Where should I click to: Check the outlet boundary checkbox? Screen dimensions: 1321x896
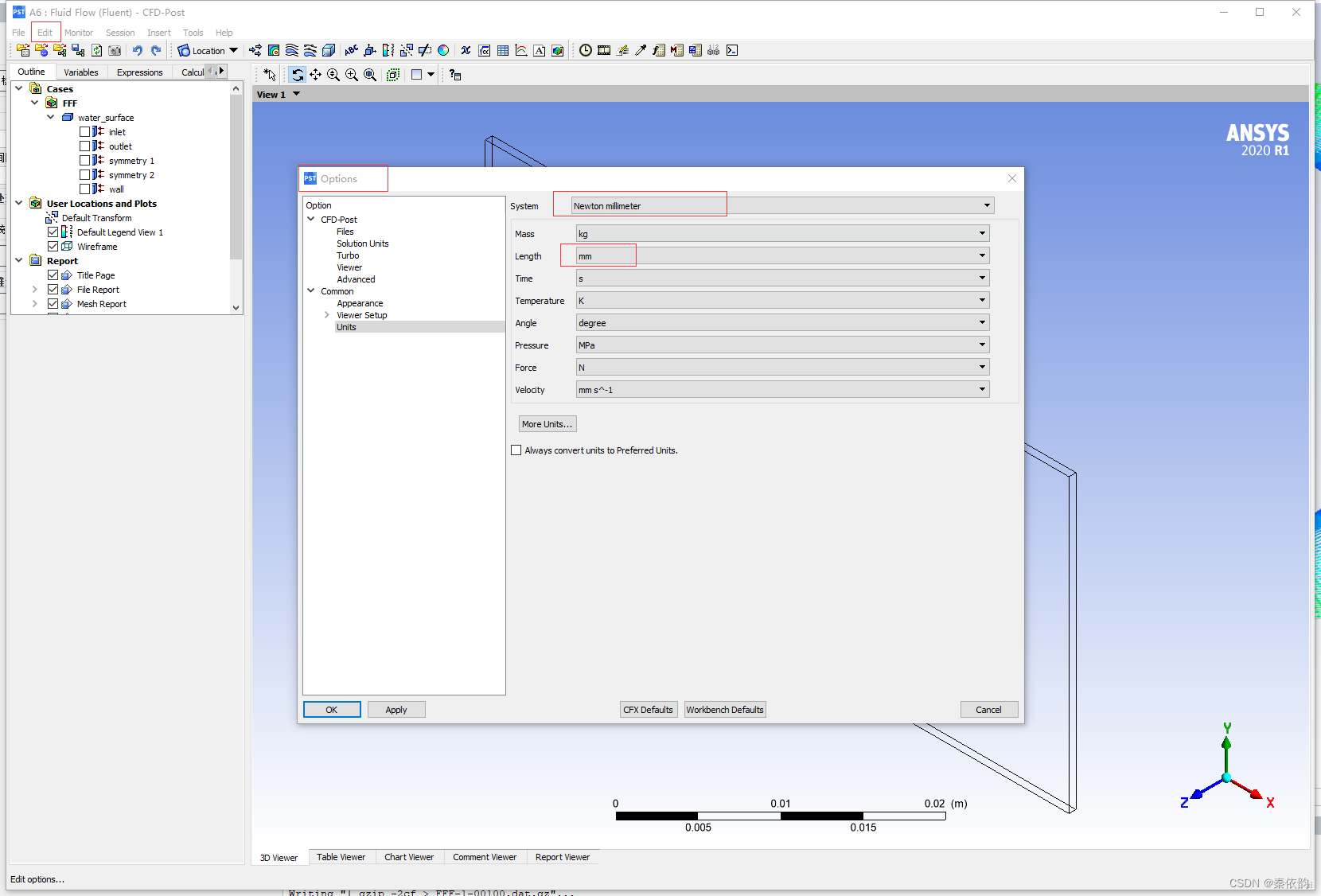coord(84,146)
